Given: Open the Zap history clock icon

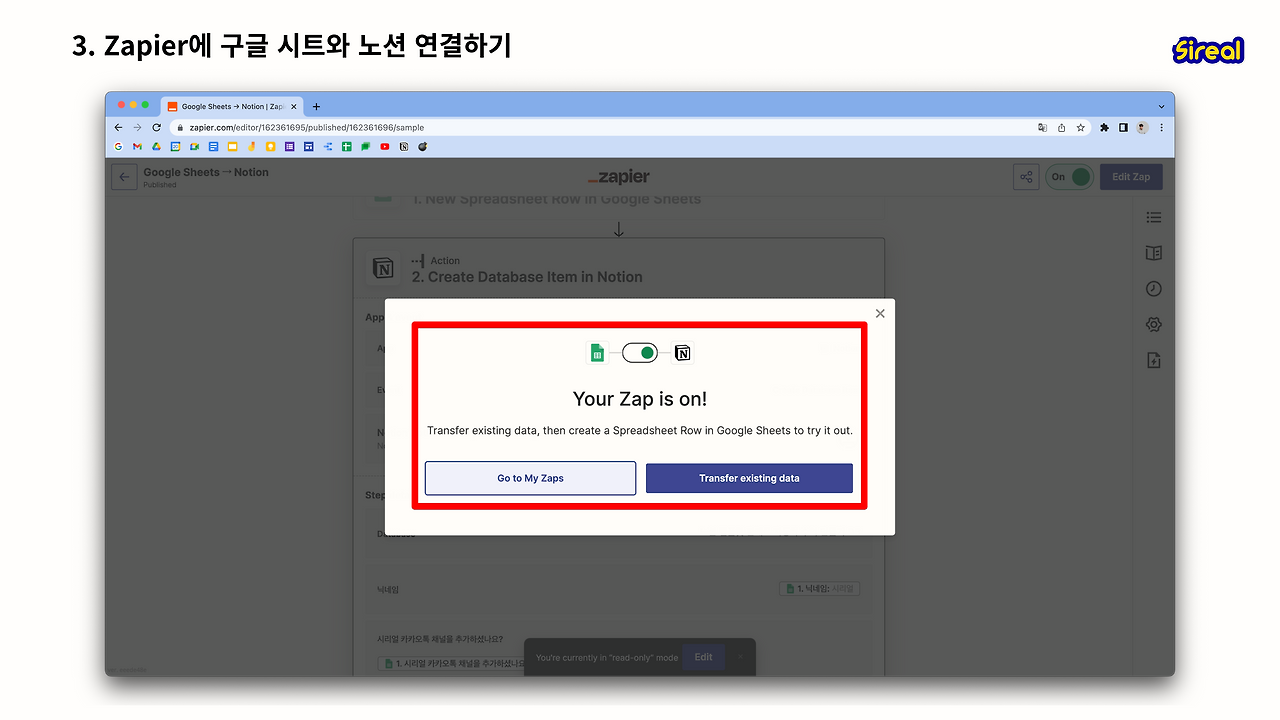Looking at the screenshot, I should pos(1153,289).
